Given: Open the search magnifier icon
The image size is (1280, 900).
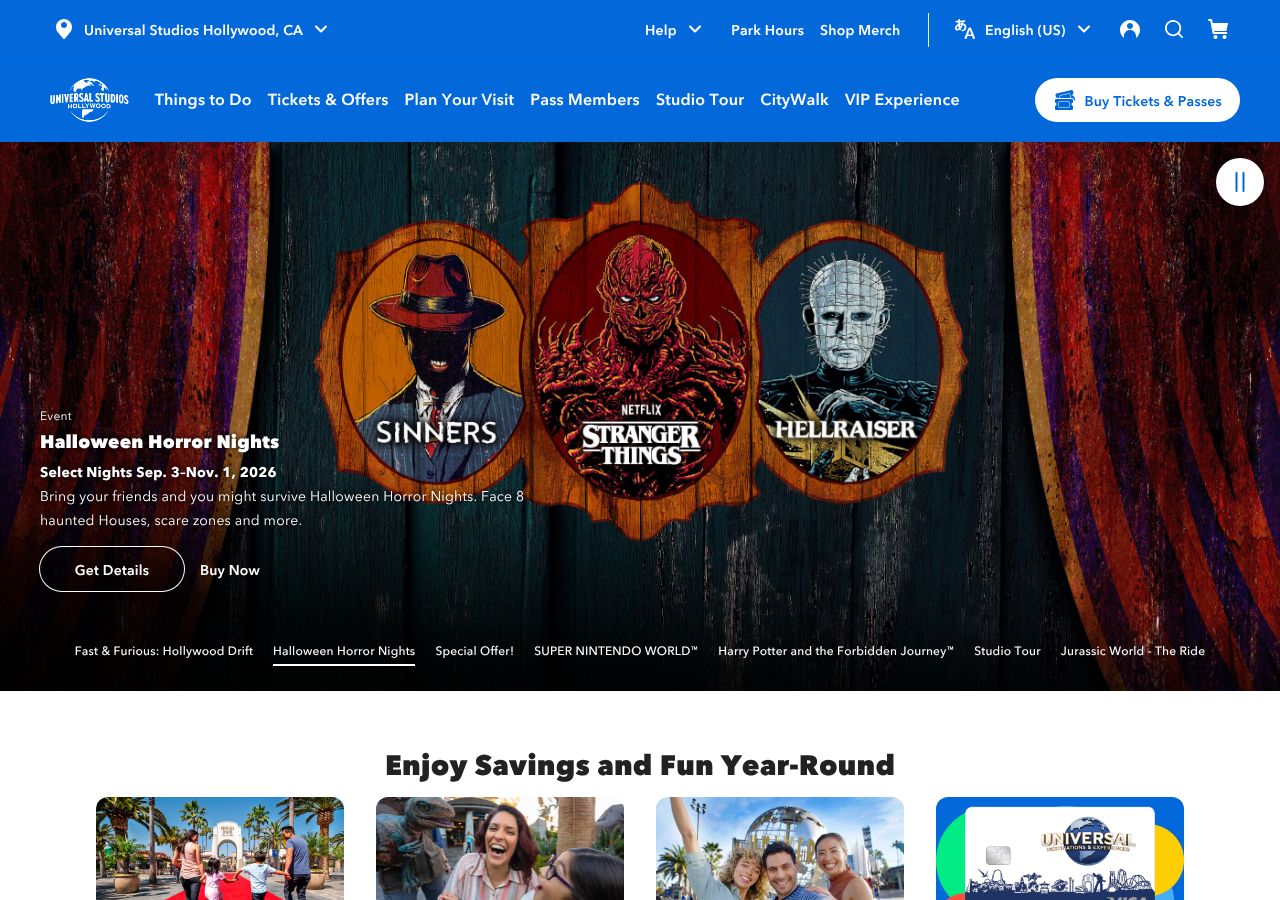Looking at the screenshot, I should tap(1174, 29).
